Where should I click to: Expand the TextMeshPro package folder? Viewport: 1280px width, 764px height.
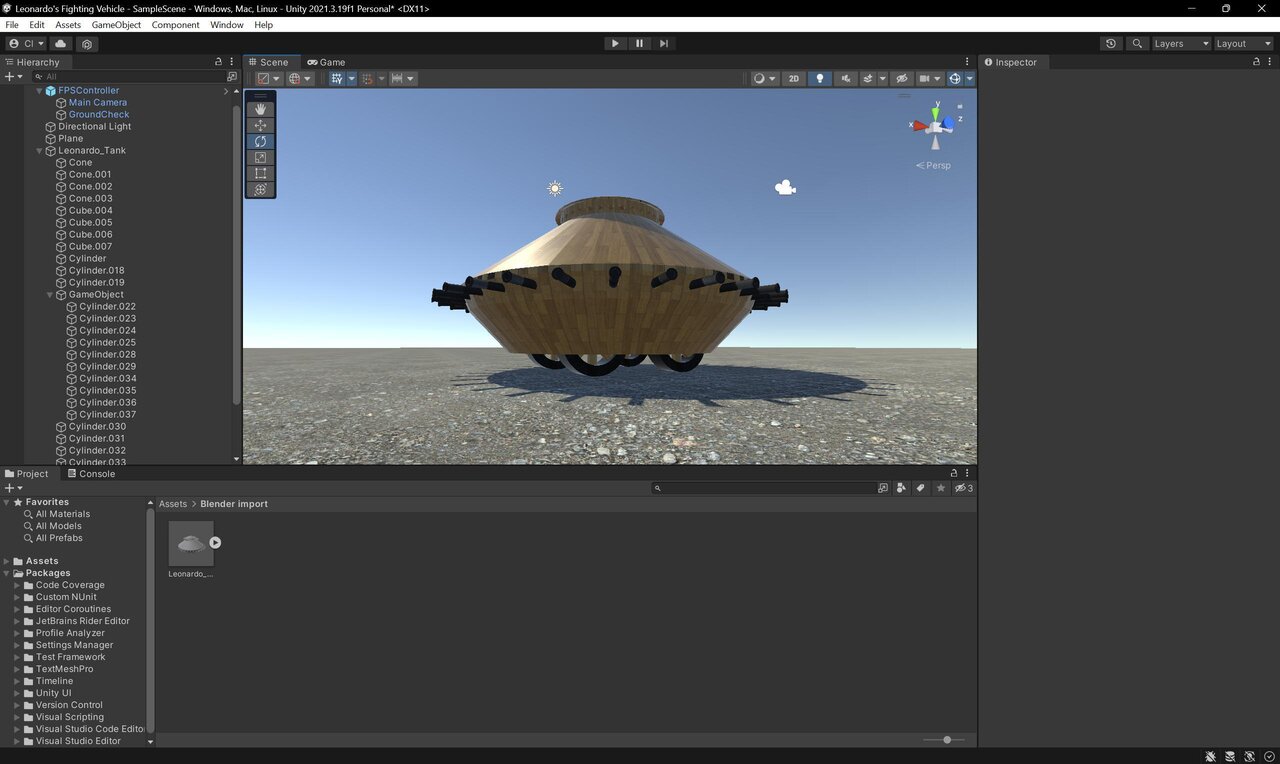17,669
